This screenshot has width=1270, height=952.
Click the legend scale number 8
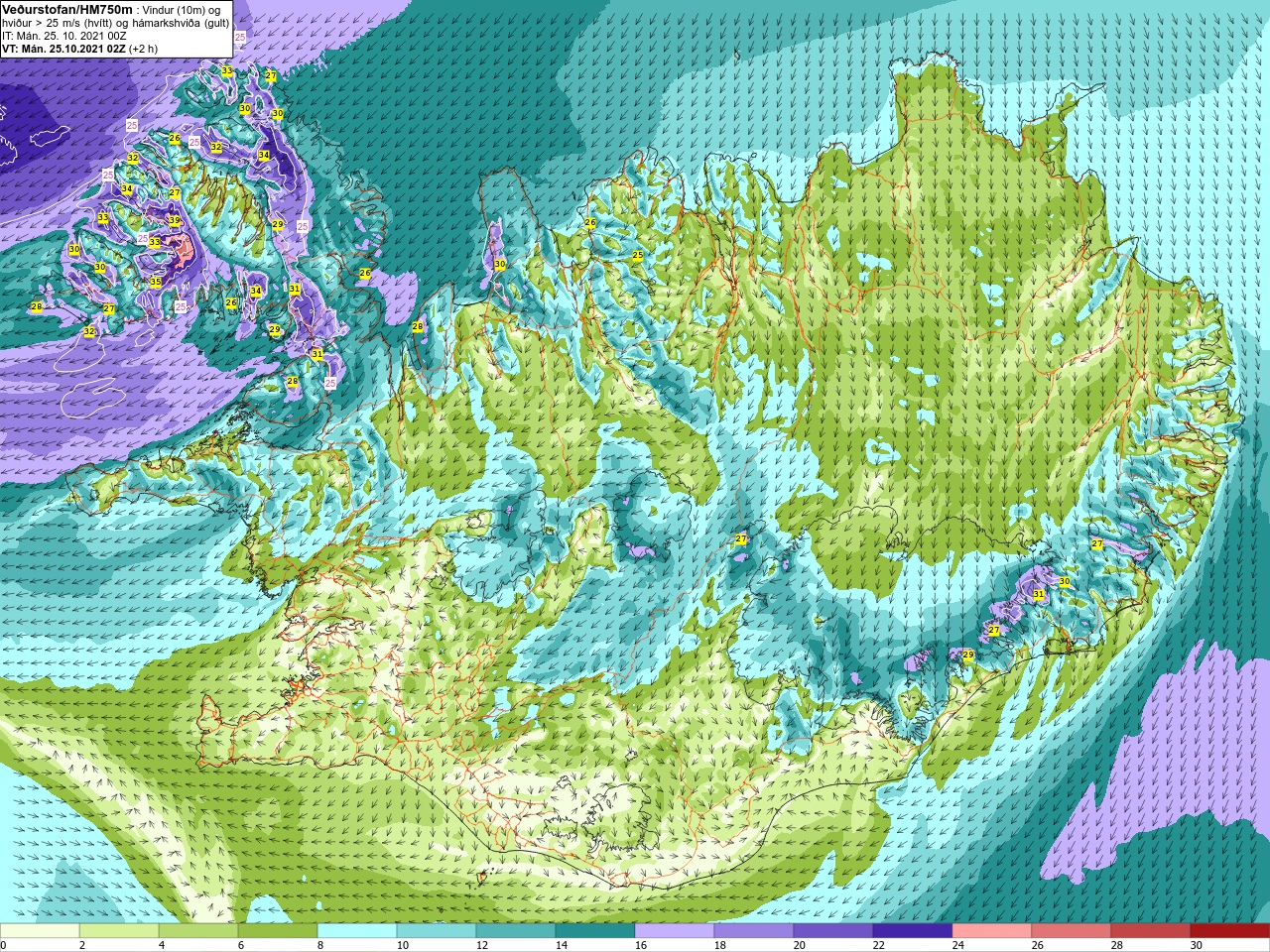tap(320, 945)
